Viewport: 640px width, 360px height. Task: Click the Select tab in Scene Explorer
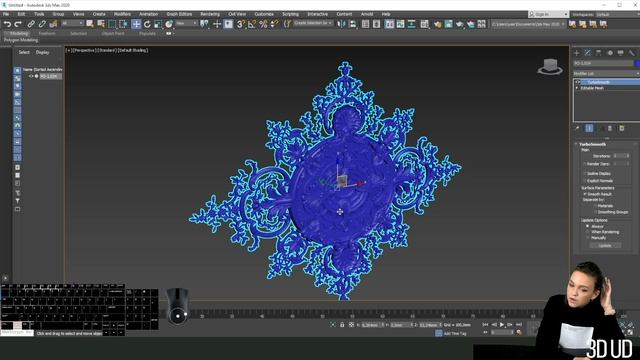point(24,52)
